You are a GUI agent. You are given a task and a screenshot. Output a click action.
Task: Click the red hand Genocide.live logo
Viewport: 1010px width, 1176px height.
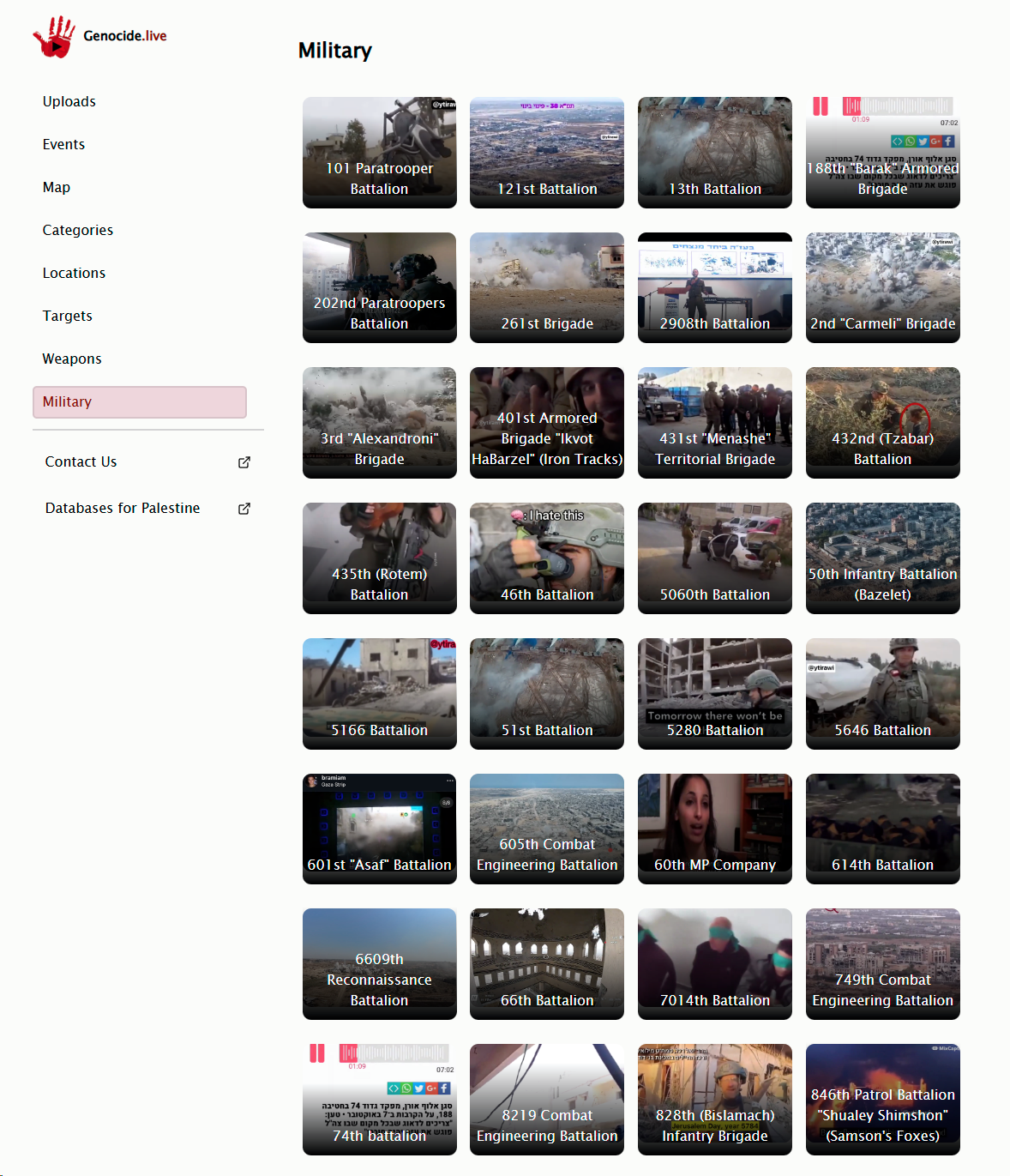[x=54, y=37]
